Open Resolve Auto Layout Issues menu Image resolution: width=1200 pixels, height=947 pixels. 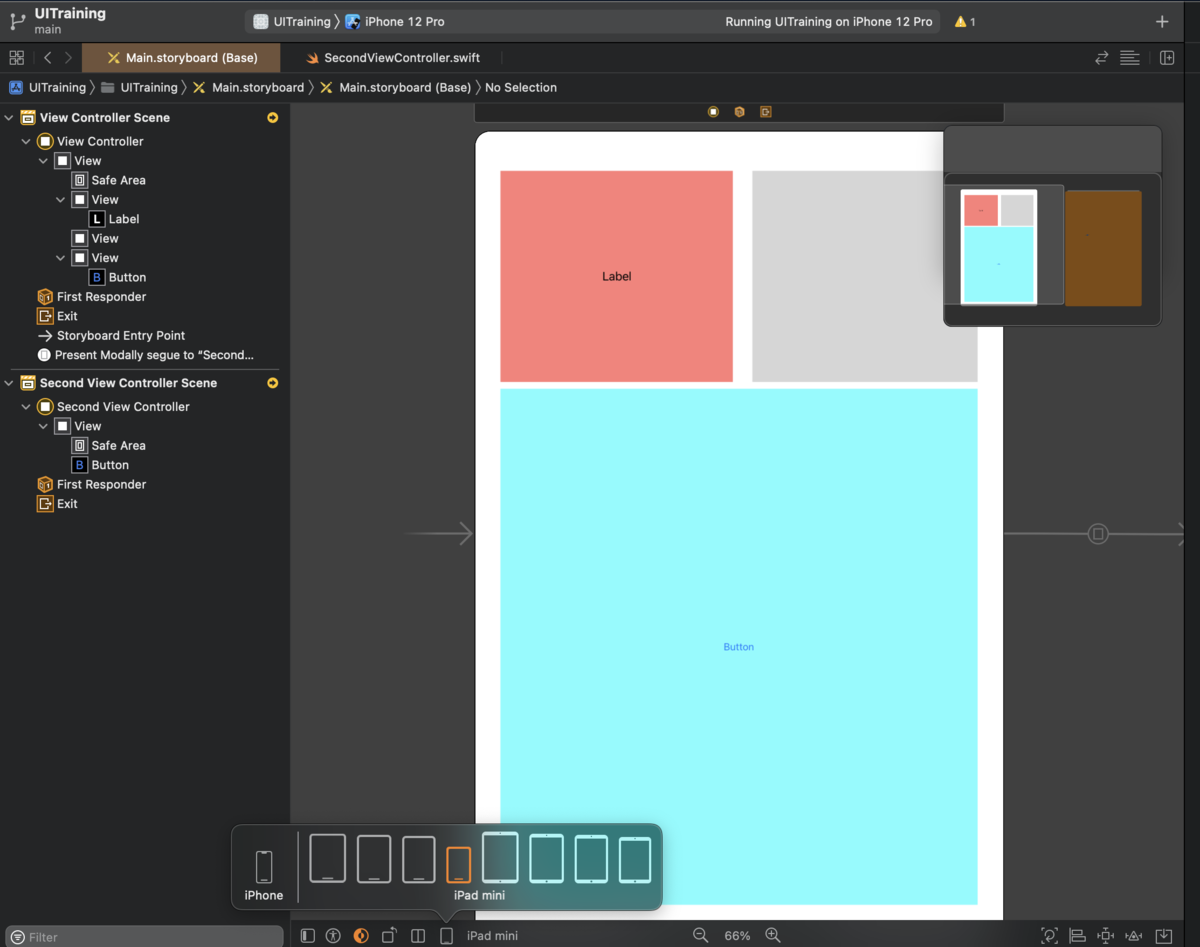(x=1134, y=936)
